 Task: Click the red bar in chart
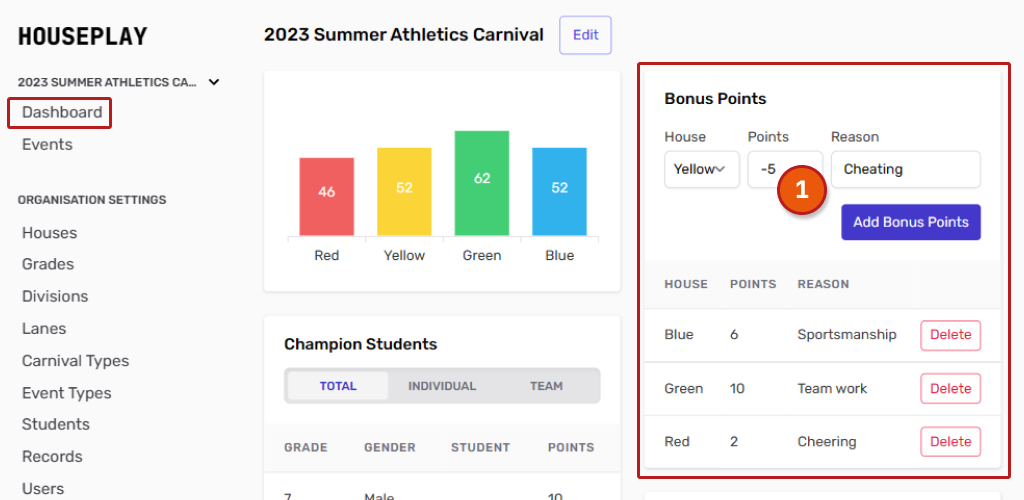pos(327,196)
